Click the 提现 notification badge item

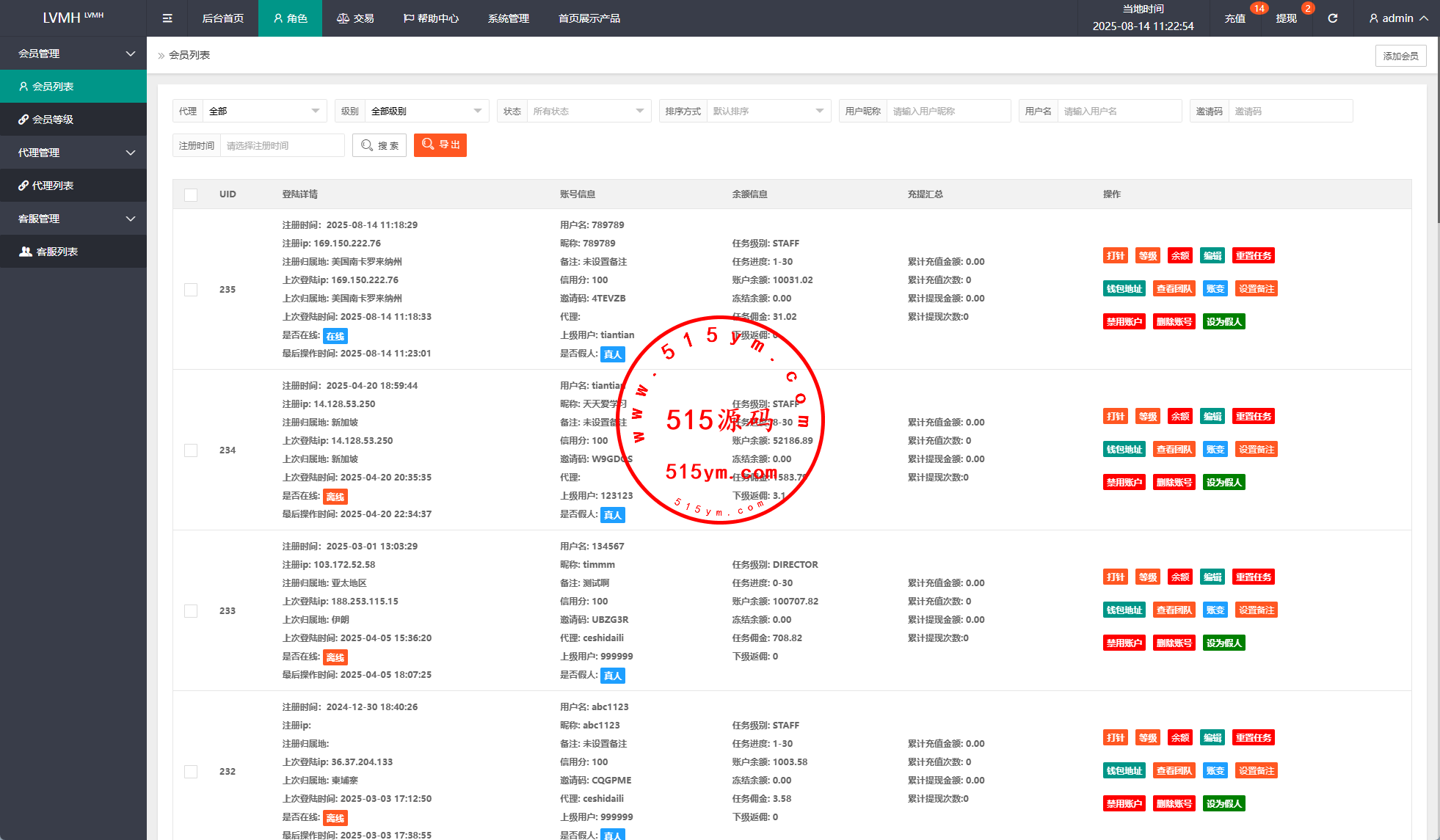click(x=1287, y=18)
